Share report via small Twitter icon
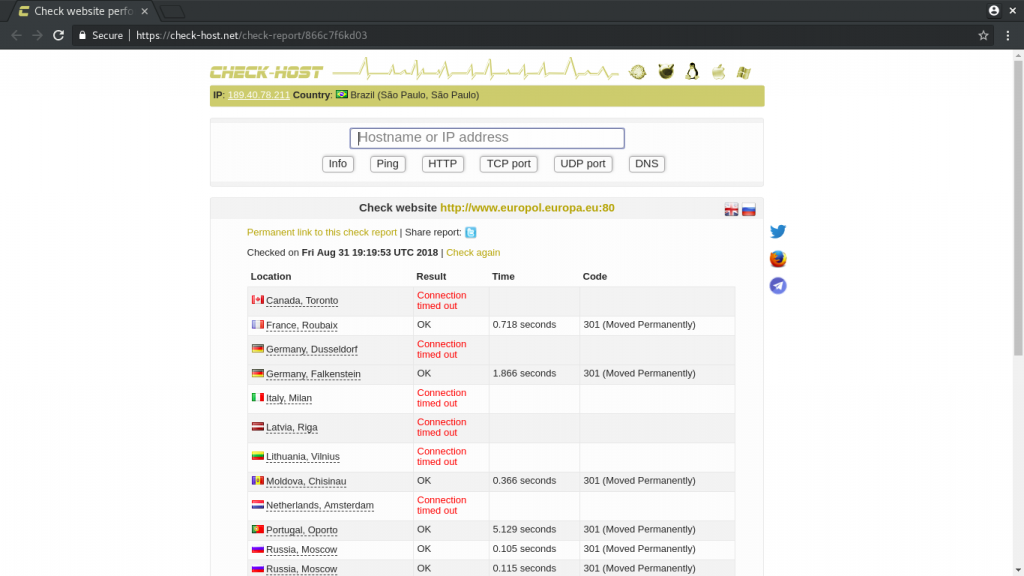Viewport: 1024px width, 576px height. tap(471, 232)
